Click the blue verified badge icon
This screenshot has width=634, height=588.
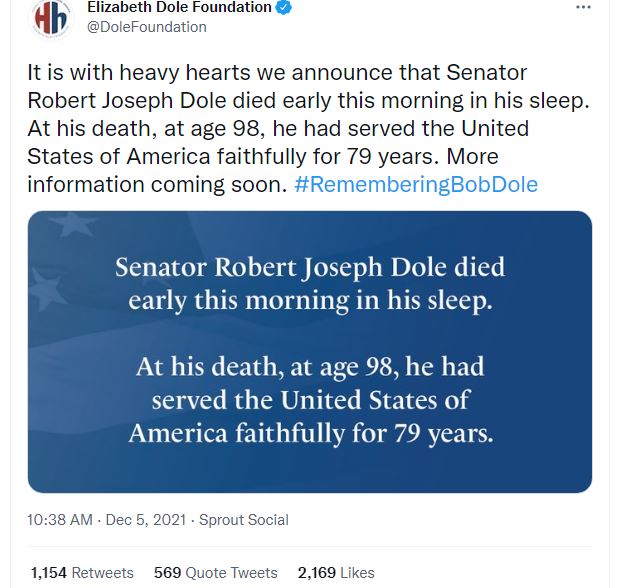(x=283, y=7)
